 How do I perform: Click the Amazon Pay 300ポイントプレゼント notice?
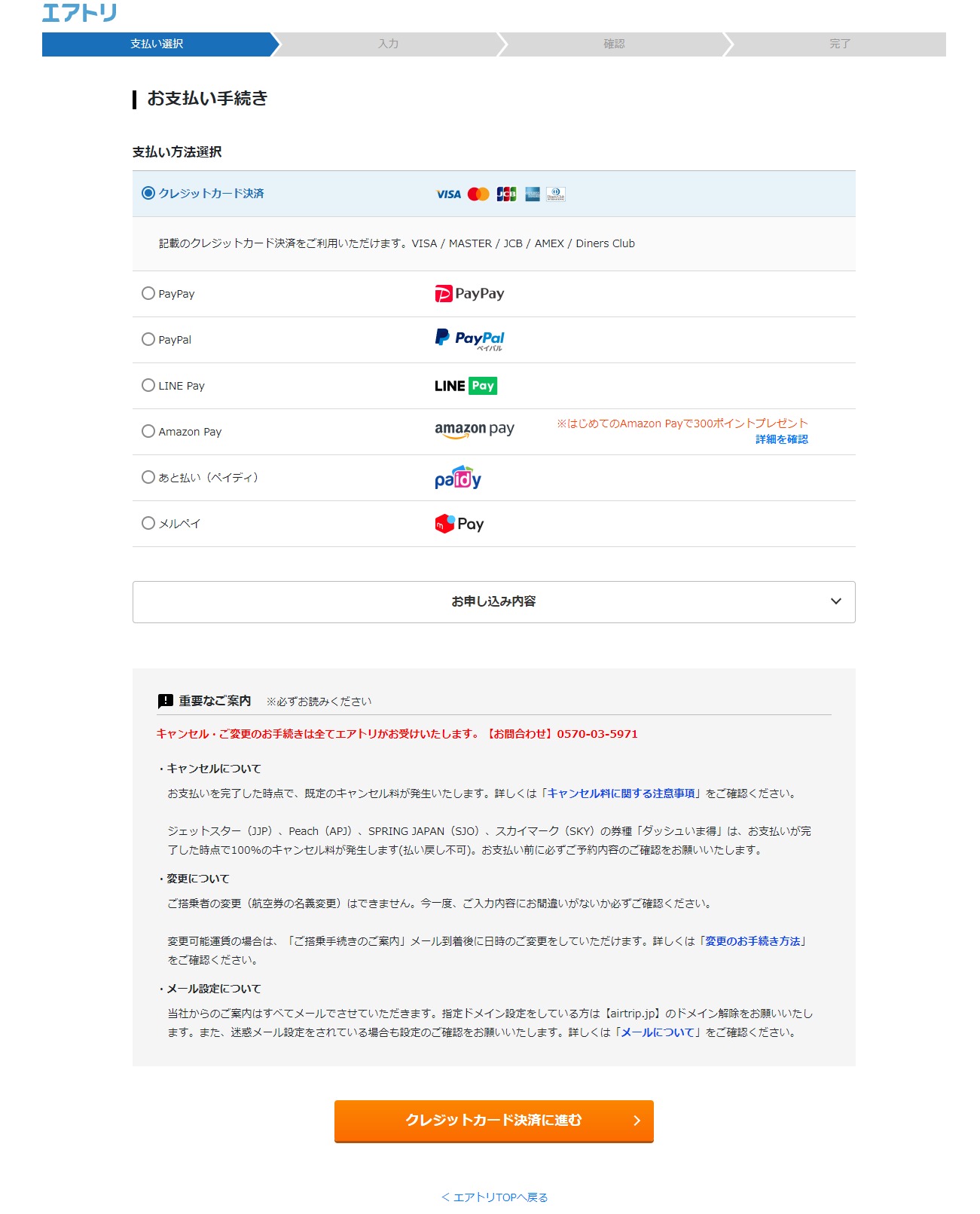(682, 424)
